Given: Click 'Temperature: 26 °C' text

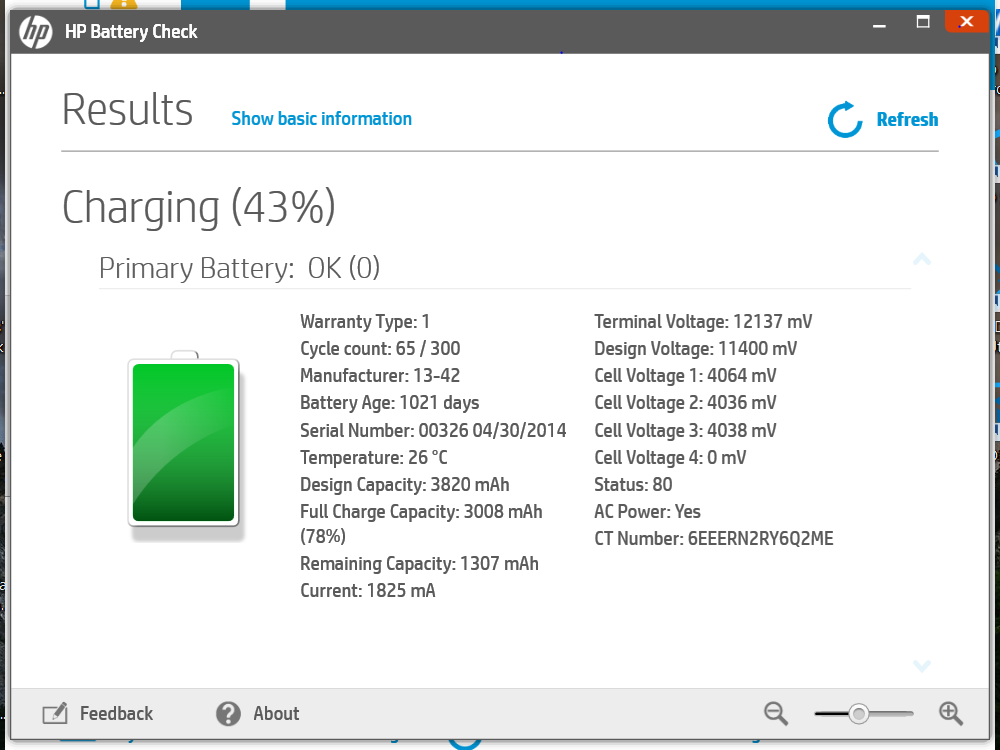Looking at the screenshot, I should pyautogui.click(x=374, y=457).
